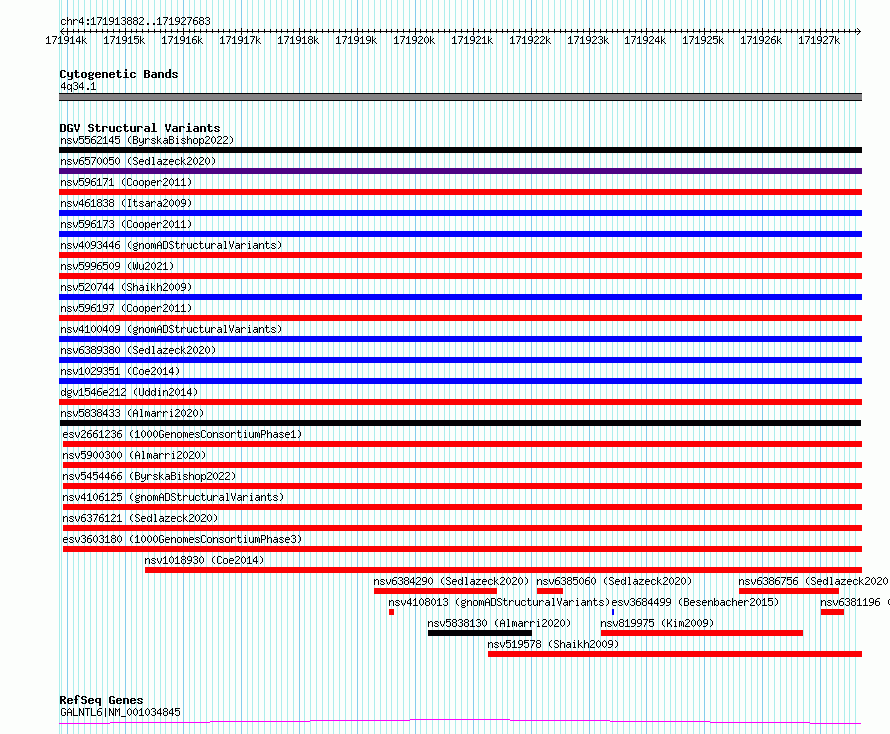
Task: Click the tiny blue mark under esv3684499
Action: click(x=613, y=612)
